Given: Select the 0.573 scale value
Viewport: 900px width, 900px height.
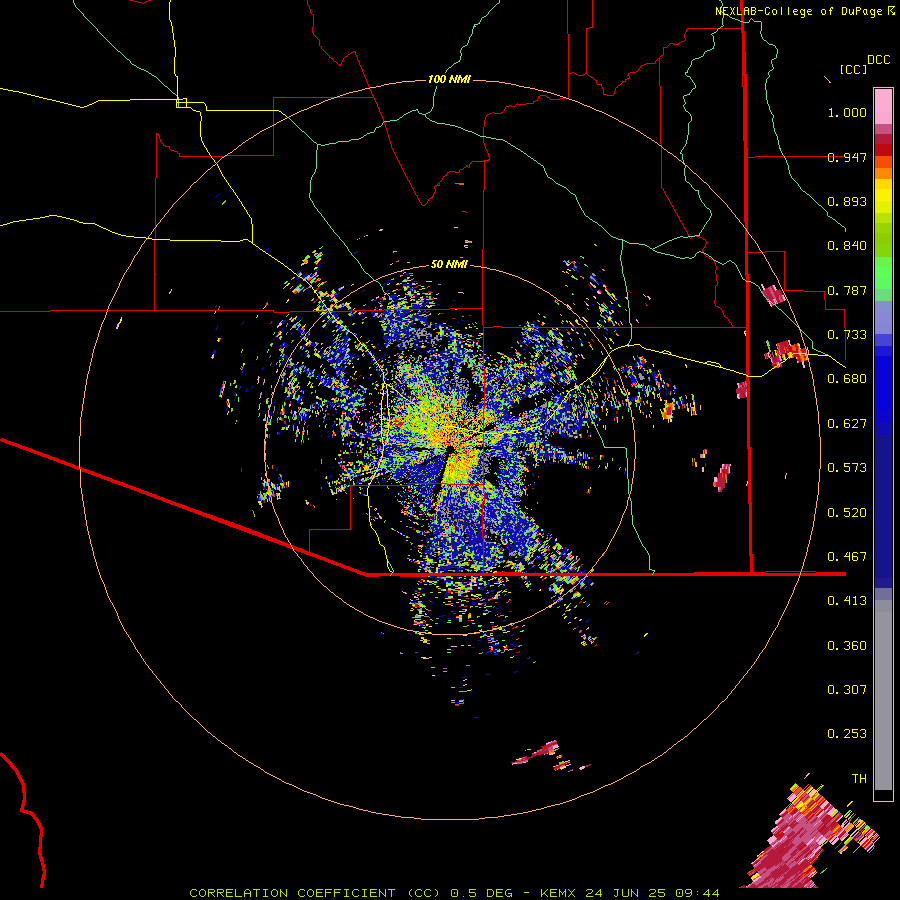Looking at the screenshot, I should pyautogui.click(x=847, y=468).
